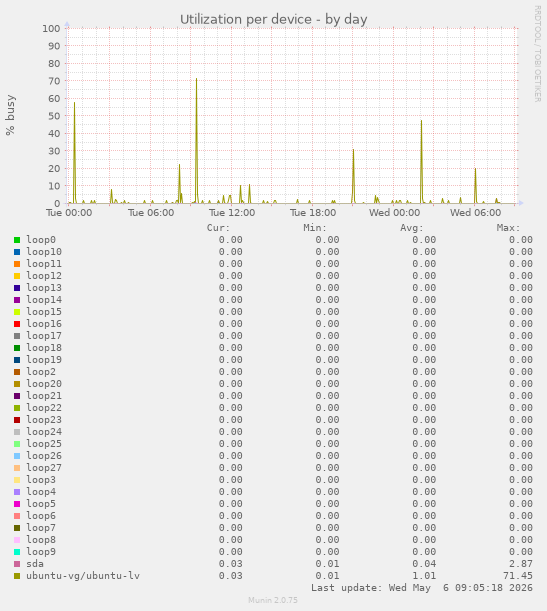547x611 pixels.
Task: Click the 'Min:' column header
Action: point(315,228)
